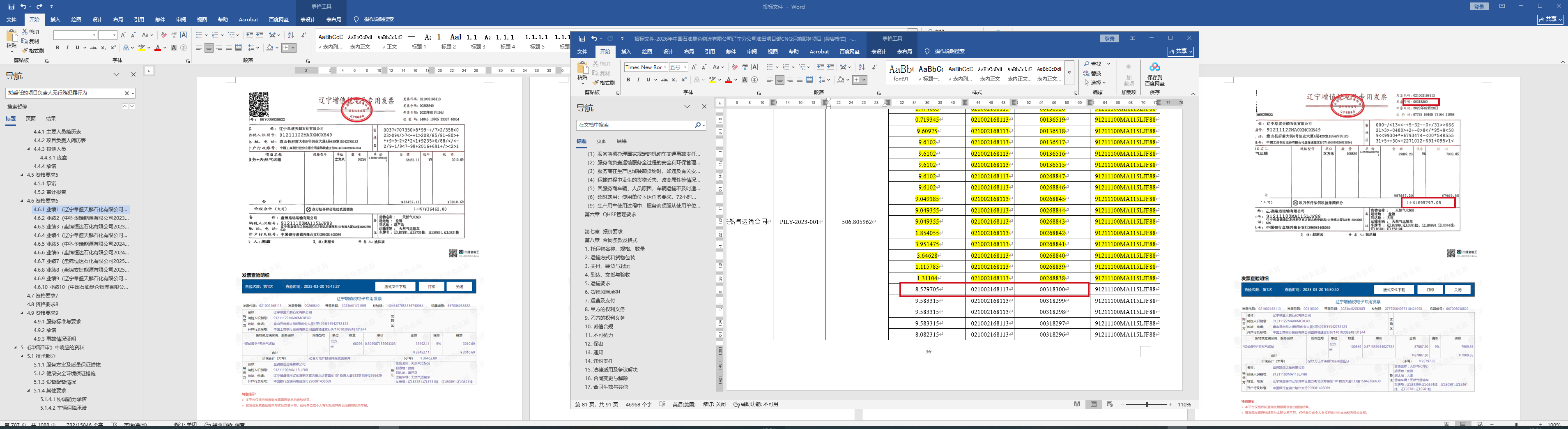Clear all formatting in the 招标文件 window

pyautogui.click(x=735, y=67)
